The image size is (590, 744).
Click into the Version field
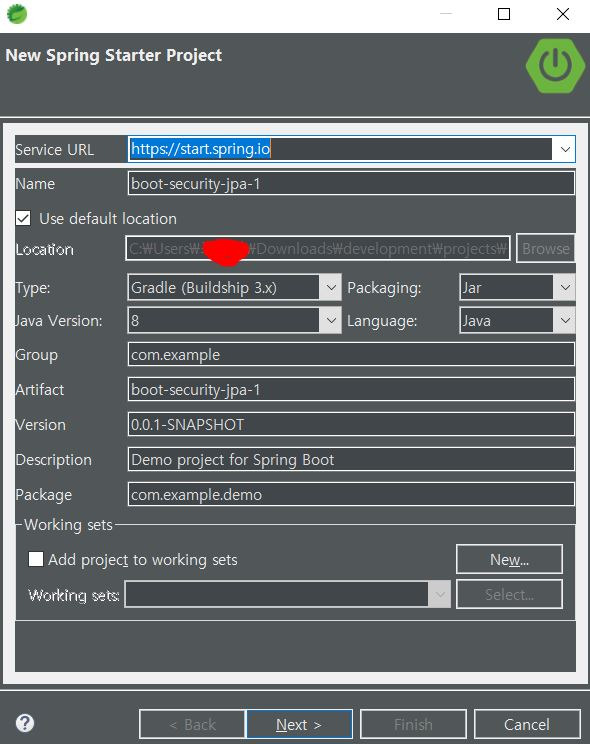pos(351,424)
